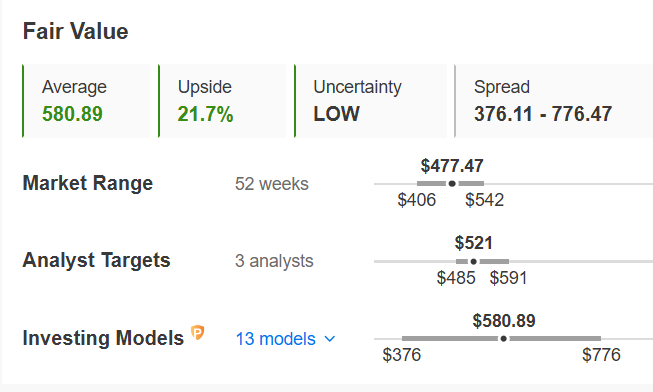
Task: Click the orange Pro badge icon
Action: coord(198,332)
